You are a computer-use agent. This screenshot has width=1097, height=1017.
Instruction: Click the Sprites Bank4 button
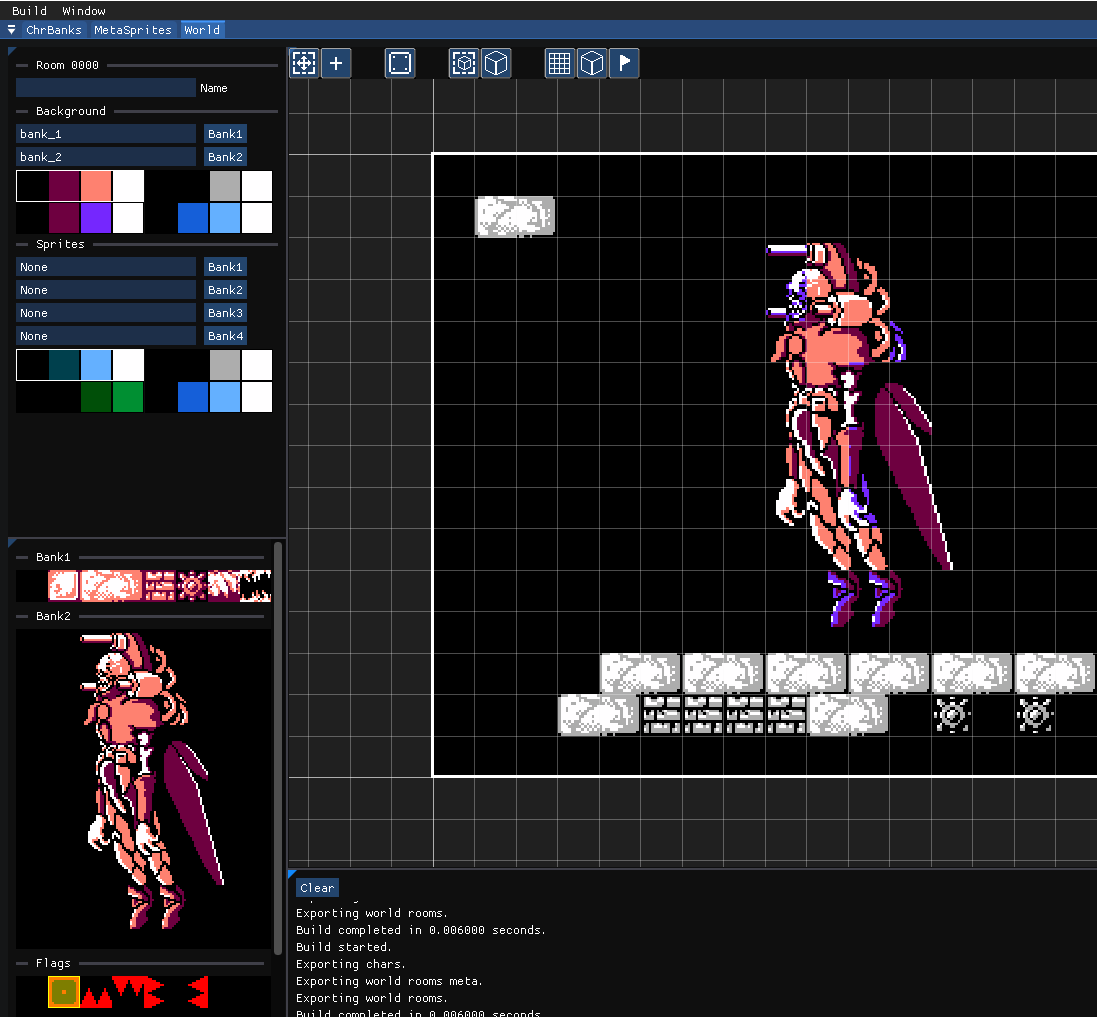click(x=225, y=336)
